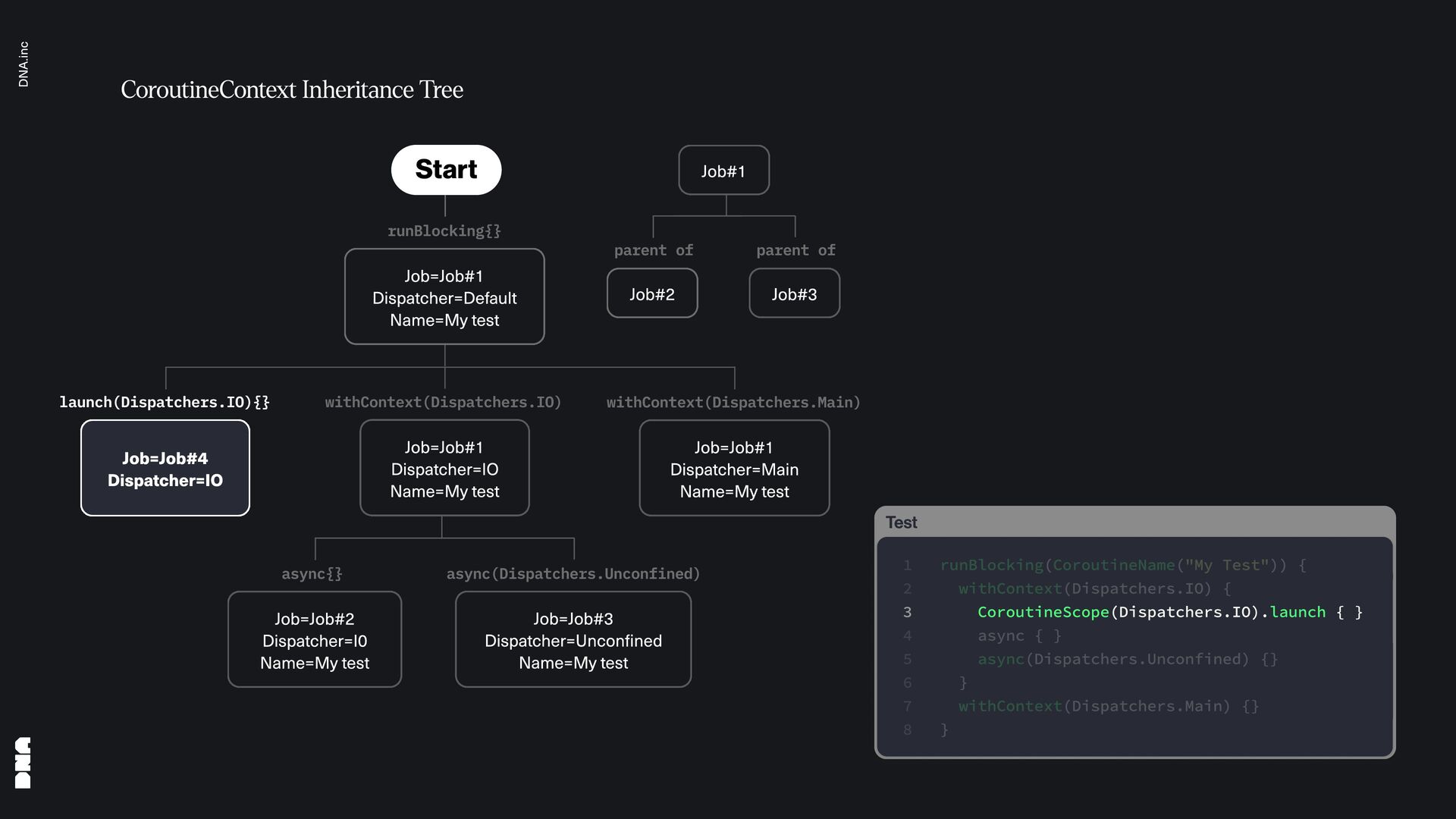
Task: Click the white Start node
Action: point(446,170)
